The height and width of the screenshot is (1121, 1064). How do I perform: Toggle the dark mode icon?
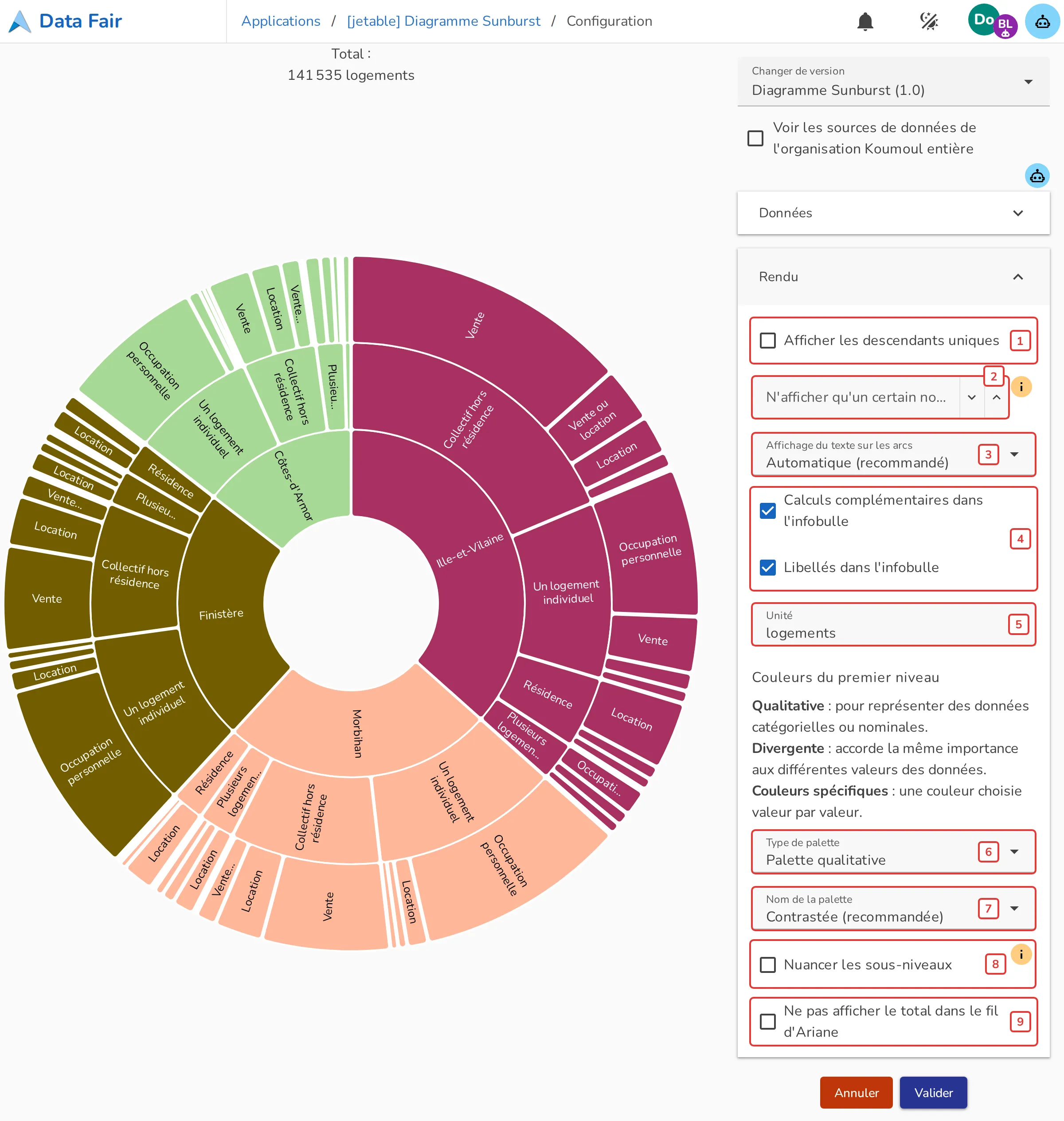tap(929, 22)
